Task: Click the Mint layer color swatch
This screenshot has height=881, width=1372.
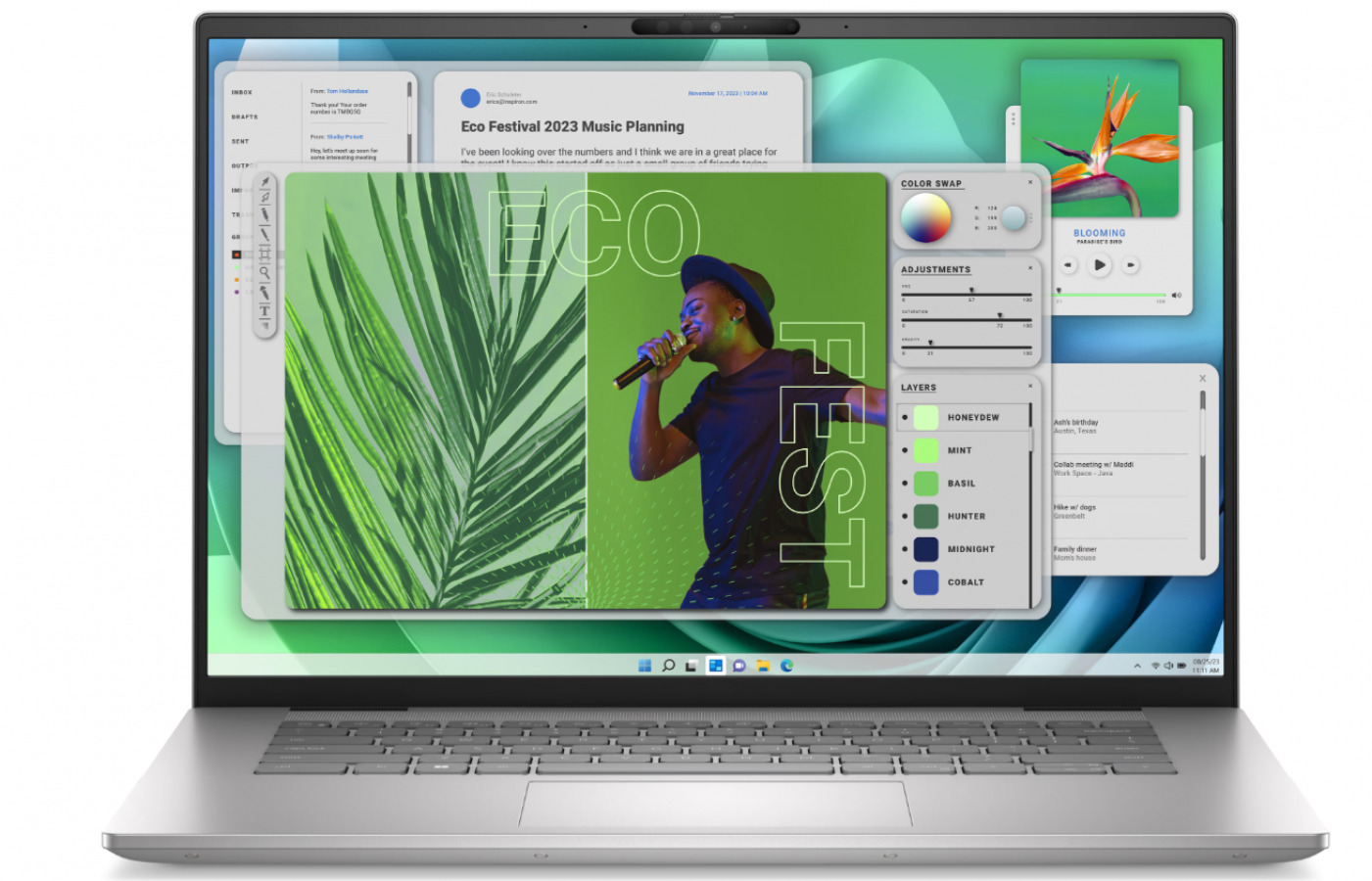Action: tap(926, 450)
